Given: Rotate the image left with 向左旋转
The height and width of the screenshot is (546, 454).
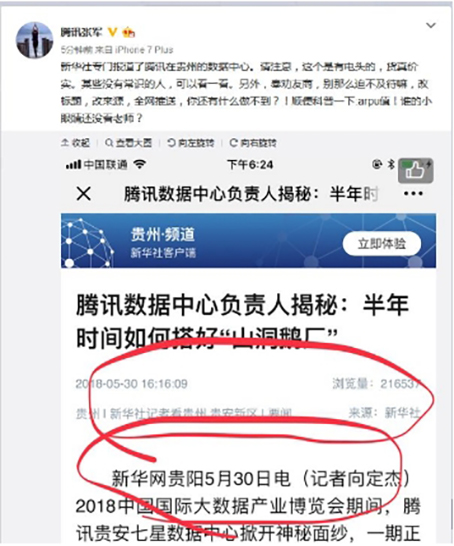Looking at the screenshot, I should tap(190, 143).
